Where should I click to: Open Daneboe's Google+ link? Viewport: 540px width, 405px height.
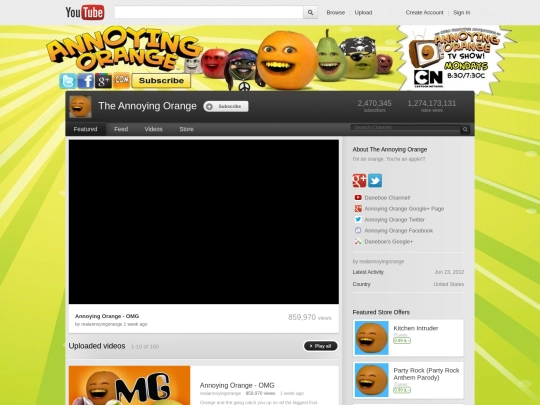(x=388, y=242)
